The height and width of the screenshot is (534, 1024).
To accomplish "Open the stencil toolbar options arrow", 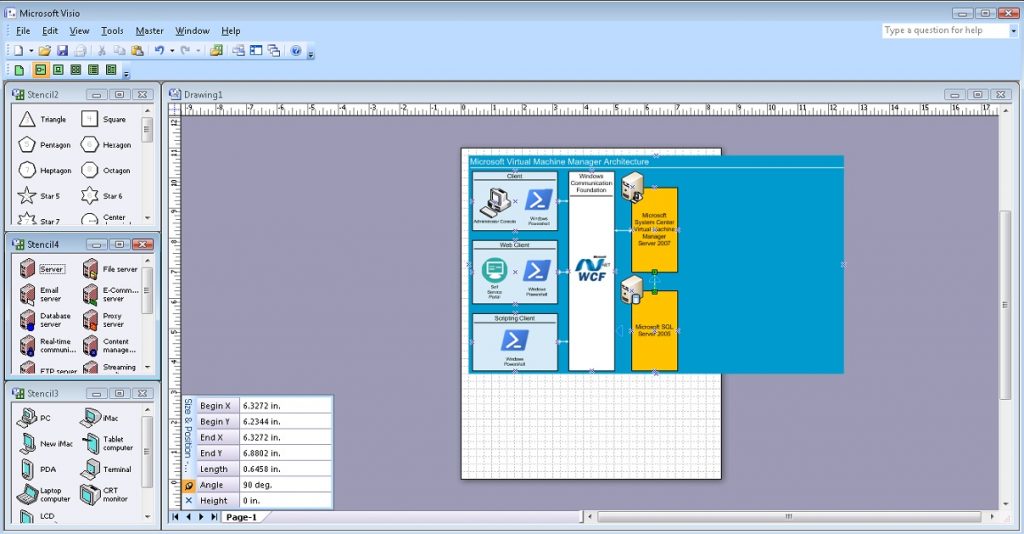I will (126, 73).
